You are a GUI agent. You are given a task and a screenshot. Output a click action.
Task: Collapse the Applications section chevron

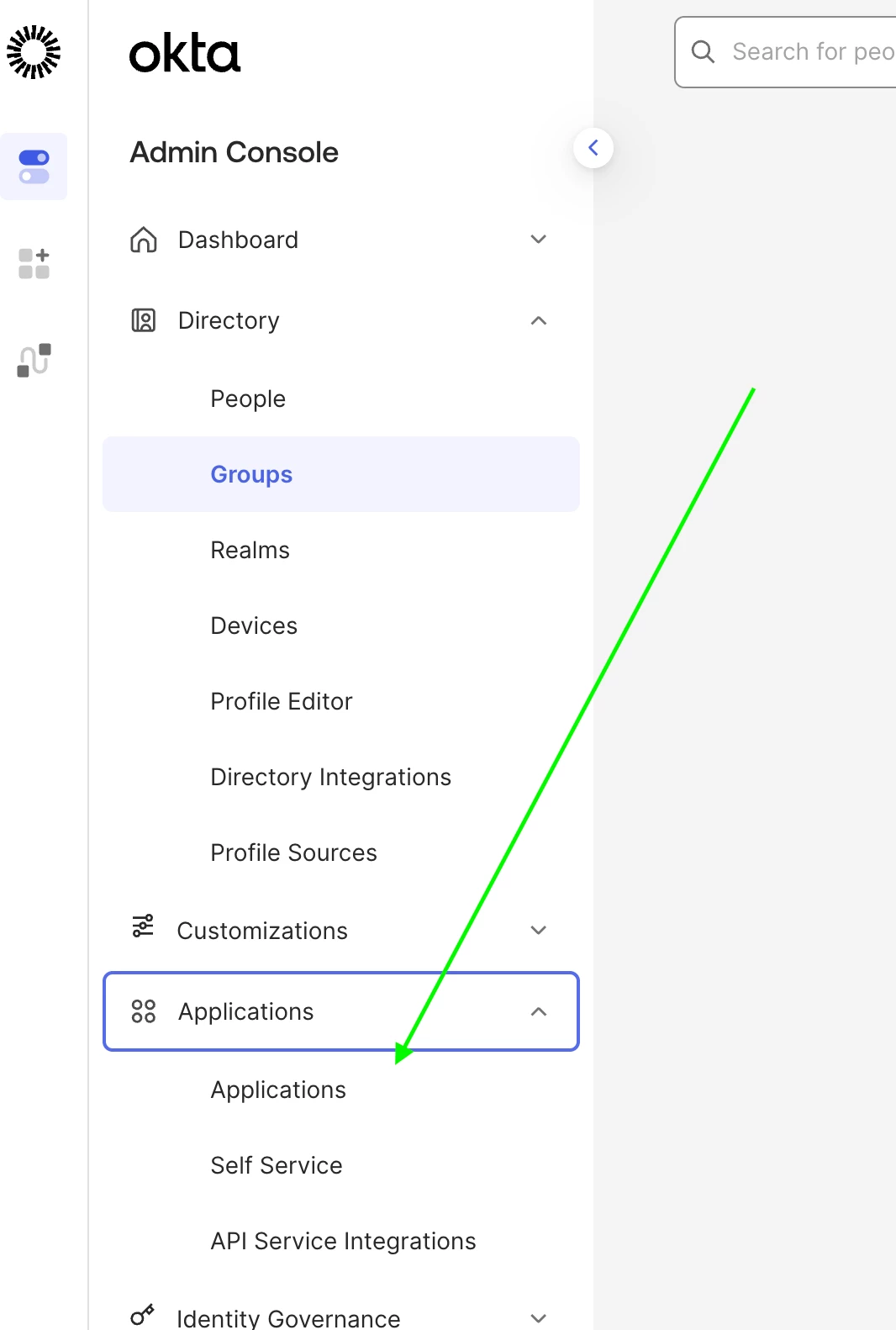539,1011
